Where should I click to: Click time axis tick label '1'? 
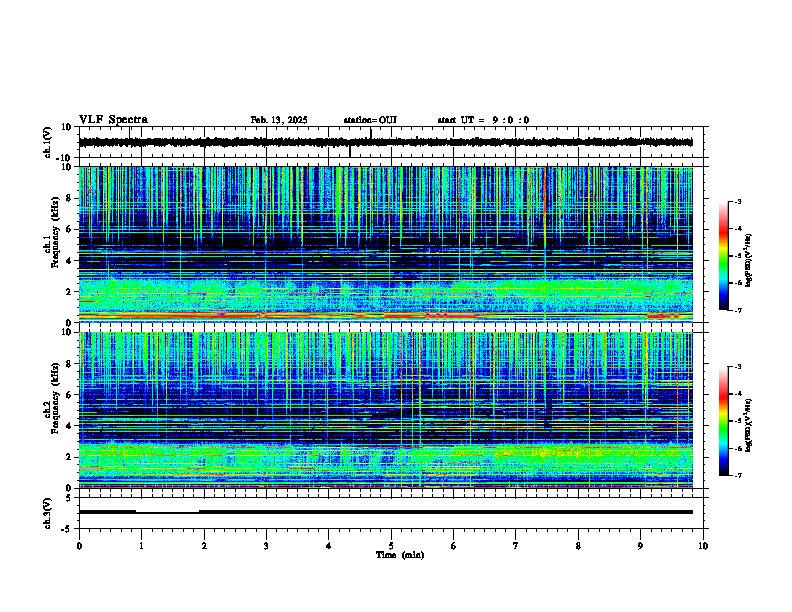pos(141,546)
